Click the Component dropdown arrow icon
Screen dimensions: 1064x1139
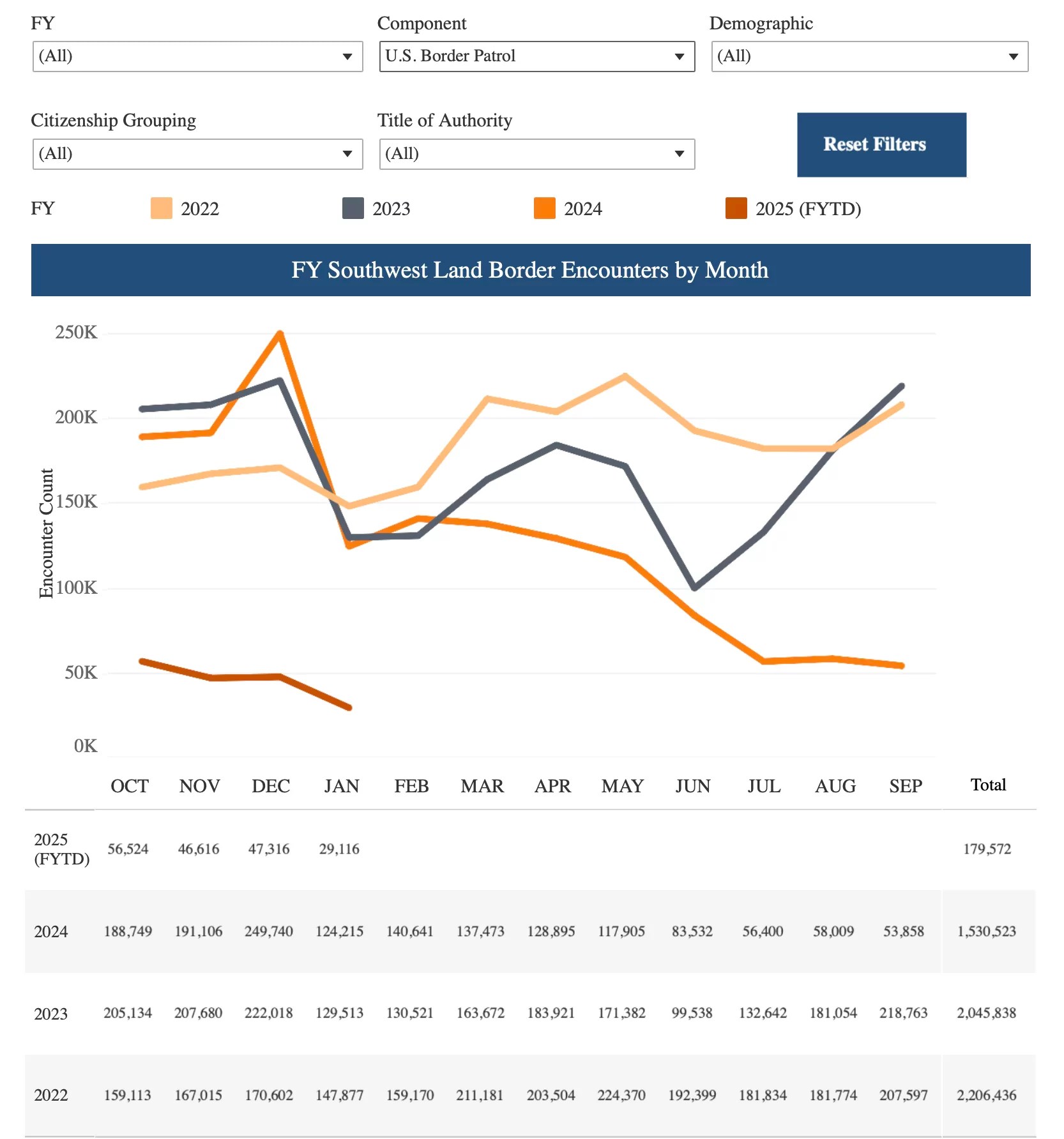coord(680,56)
